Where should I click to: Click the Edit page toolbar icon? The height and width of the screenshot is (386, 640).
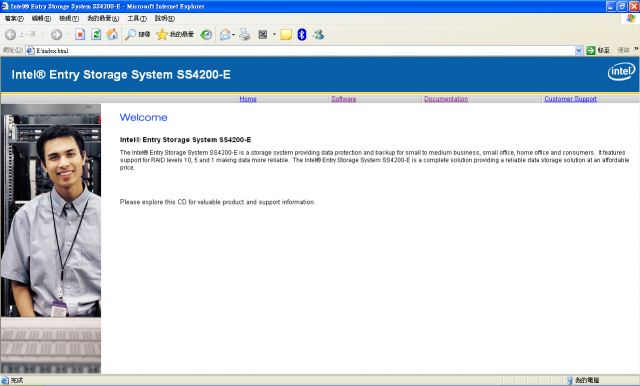(263, 35)
